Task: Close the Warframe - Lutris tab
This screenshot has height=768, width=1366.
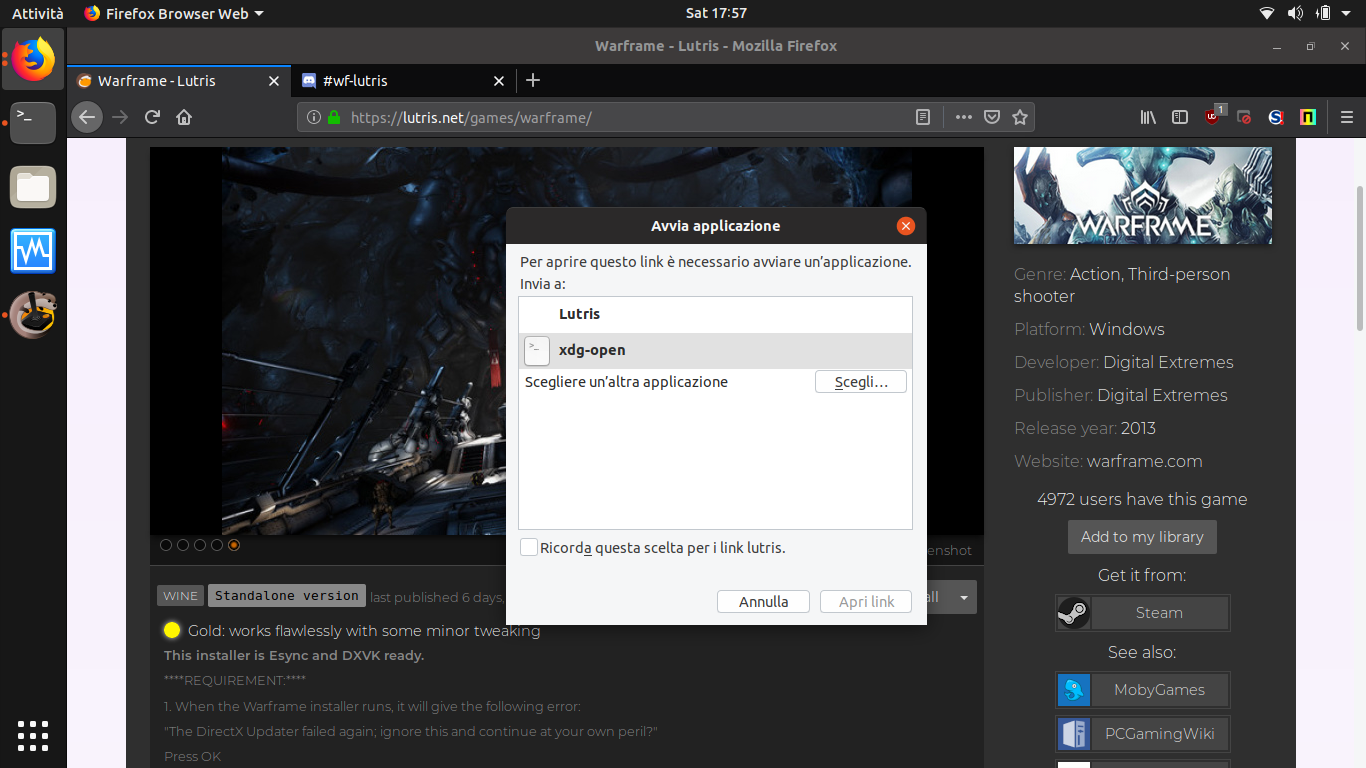Action: (x=274, y=81)
